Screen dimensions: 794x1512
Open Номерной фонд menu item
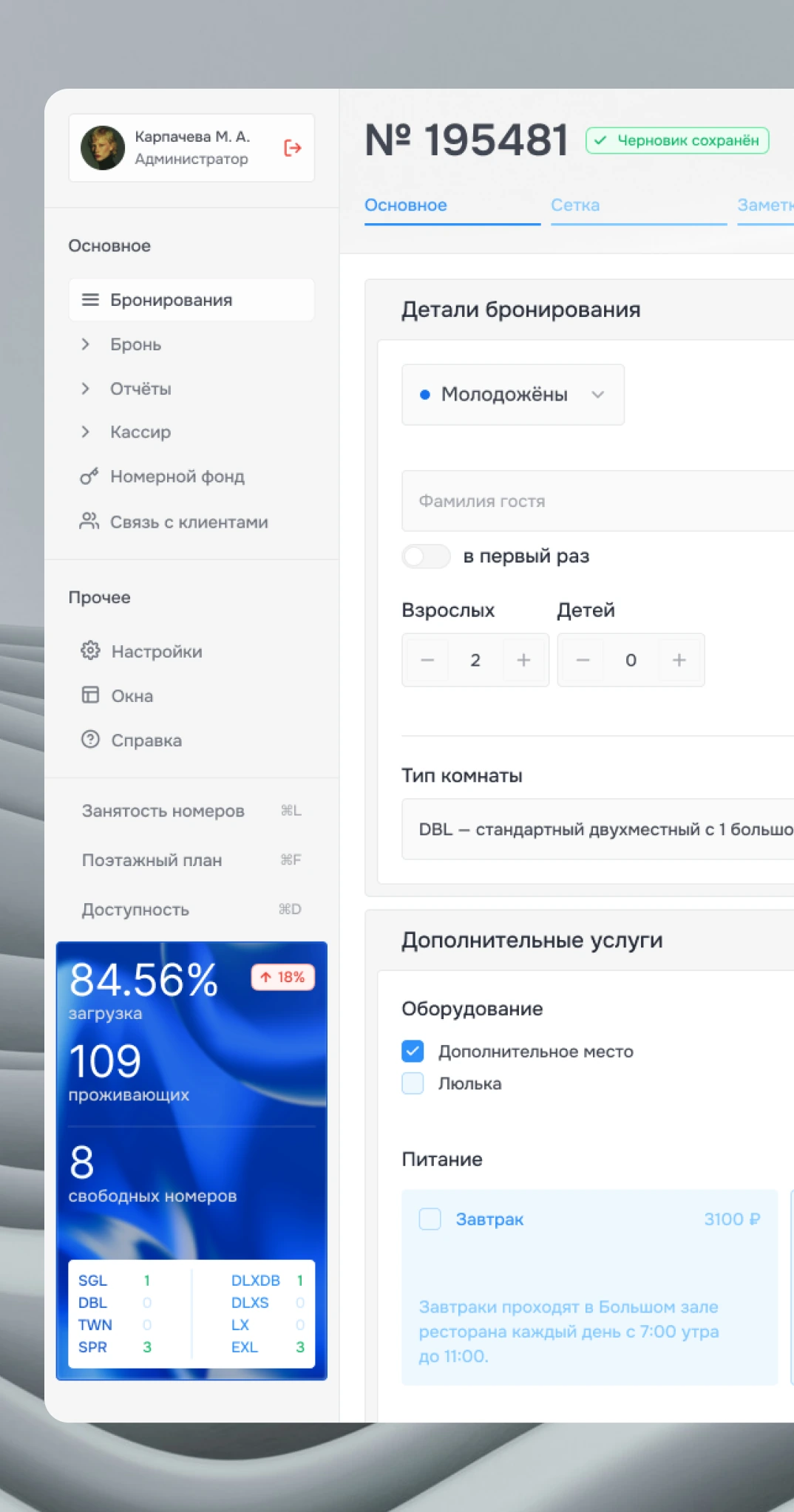177,477
